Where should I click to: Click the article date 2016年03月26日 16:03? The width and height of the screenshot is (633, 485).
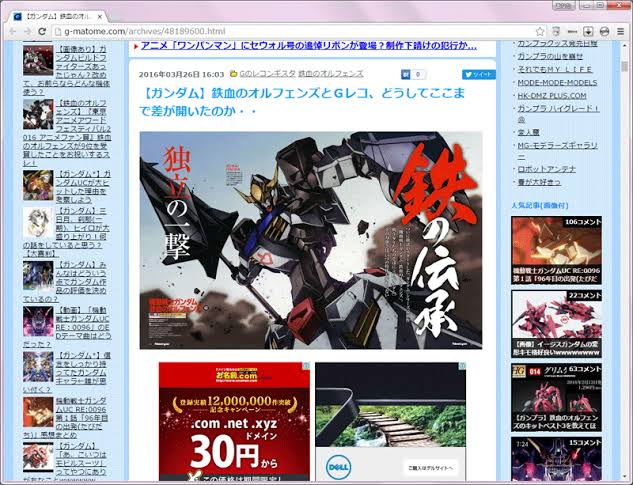click(x=181, y=74)
